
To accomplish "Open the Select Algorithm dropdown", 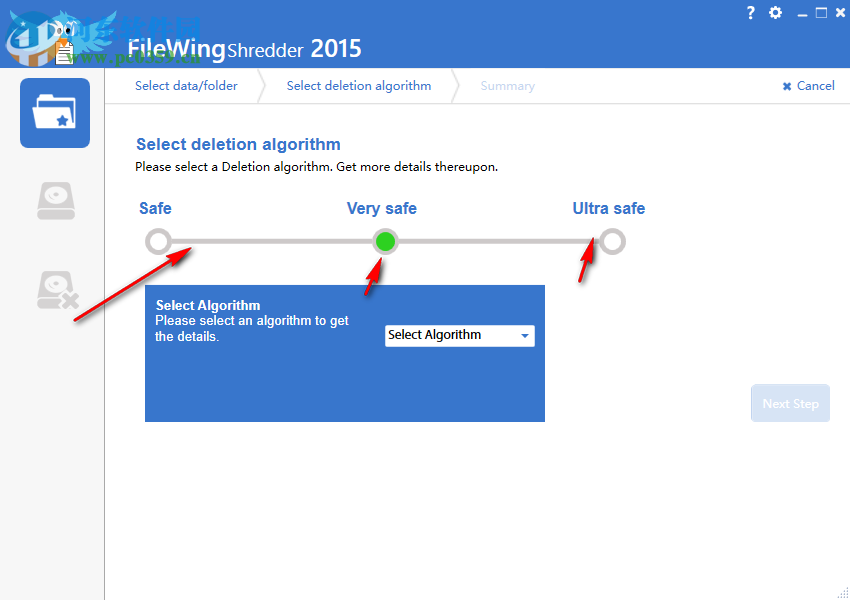I will click(459, 335).
